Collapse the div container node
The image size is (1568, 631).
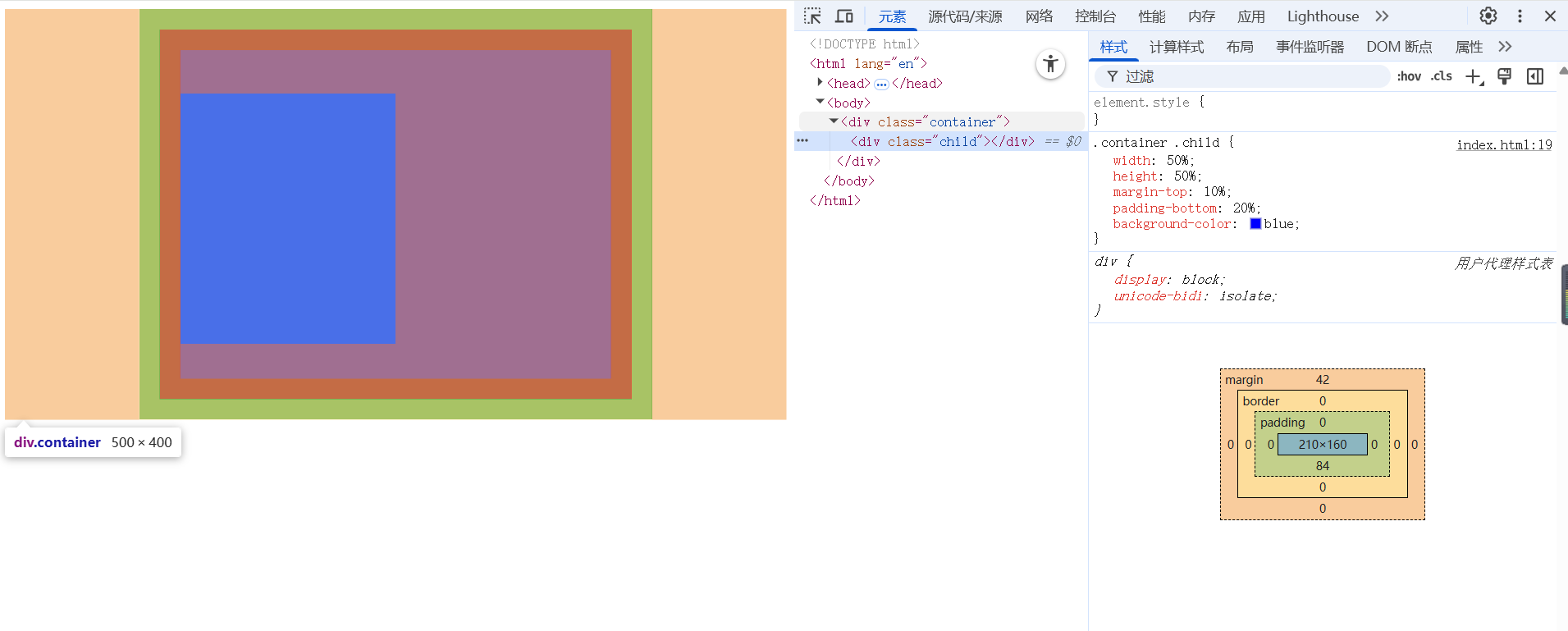coord(834,121)
